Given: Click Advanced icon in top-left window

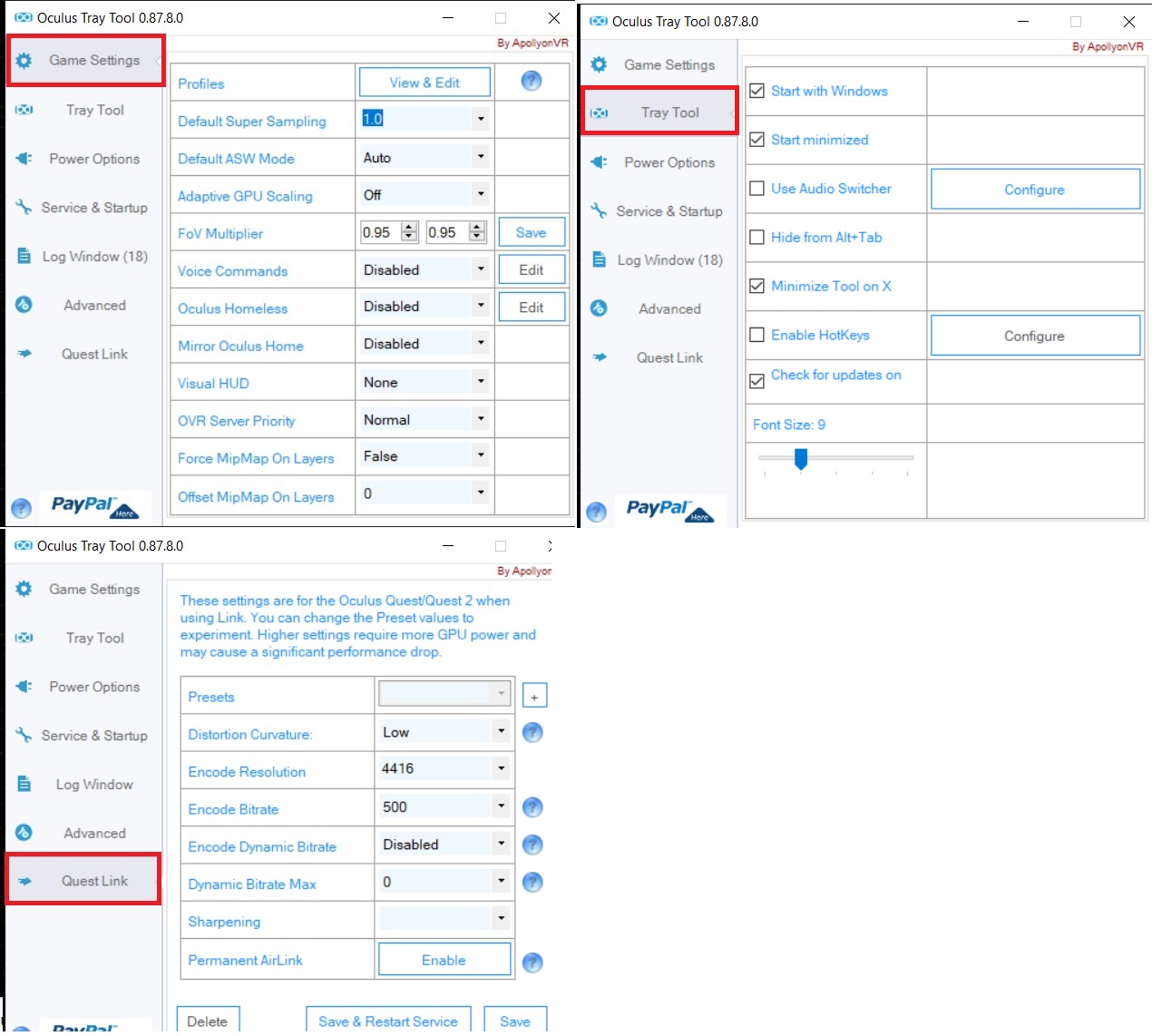Looking at the screenshot, I should point(24,305).
